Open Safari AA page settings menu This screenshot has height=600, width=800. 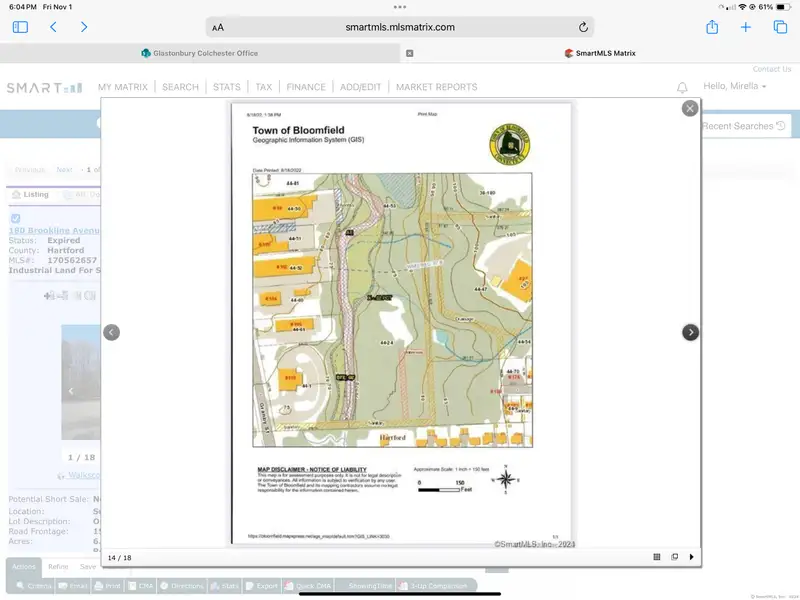(x=218, y=27)
